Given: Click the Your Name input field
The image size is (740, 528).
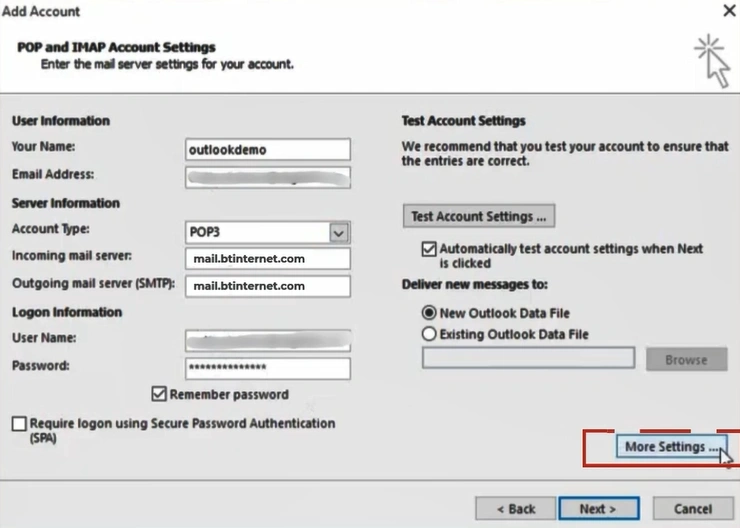Looking at the screenshot, I should tap(268, 150).
